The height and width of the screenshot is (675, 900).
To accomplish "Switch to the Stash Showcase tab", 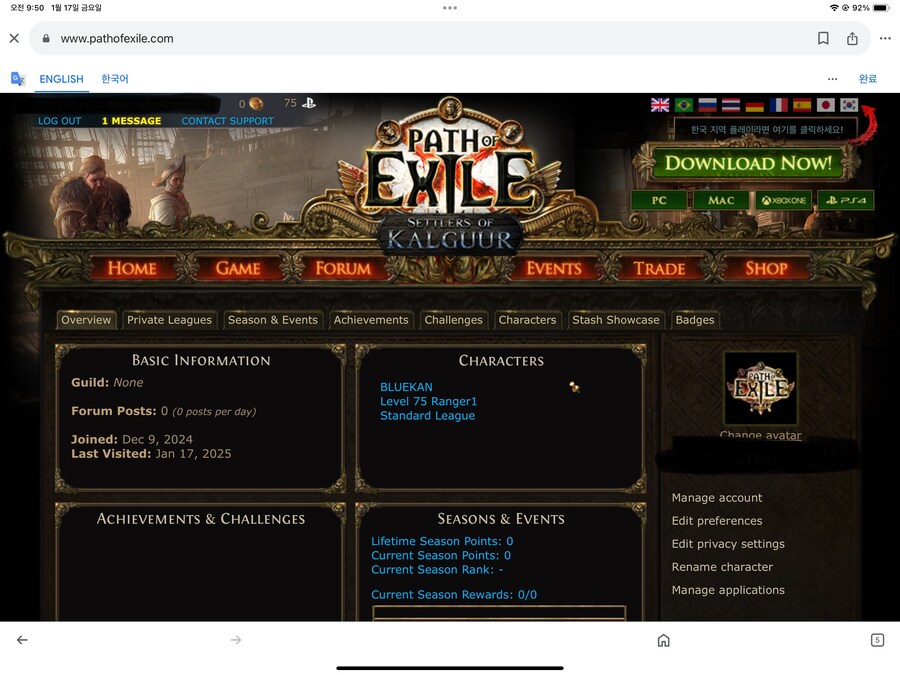I will (x=615, y=320).
